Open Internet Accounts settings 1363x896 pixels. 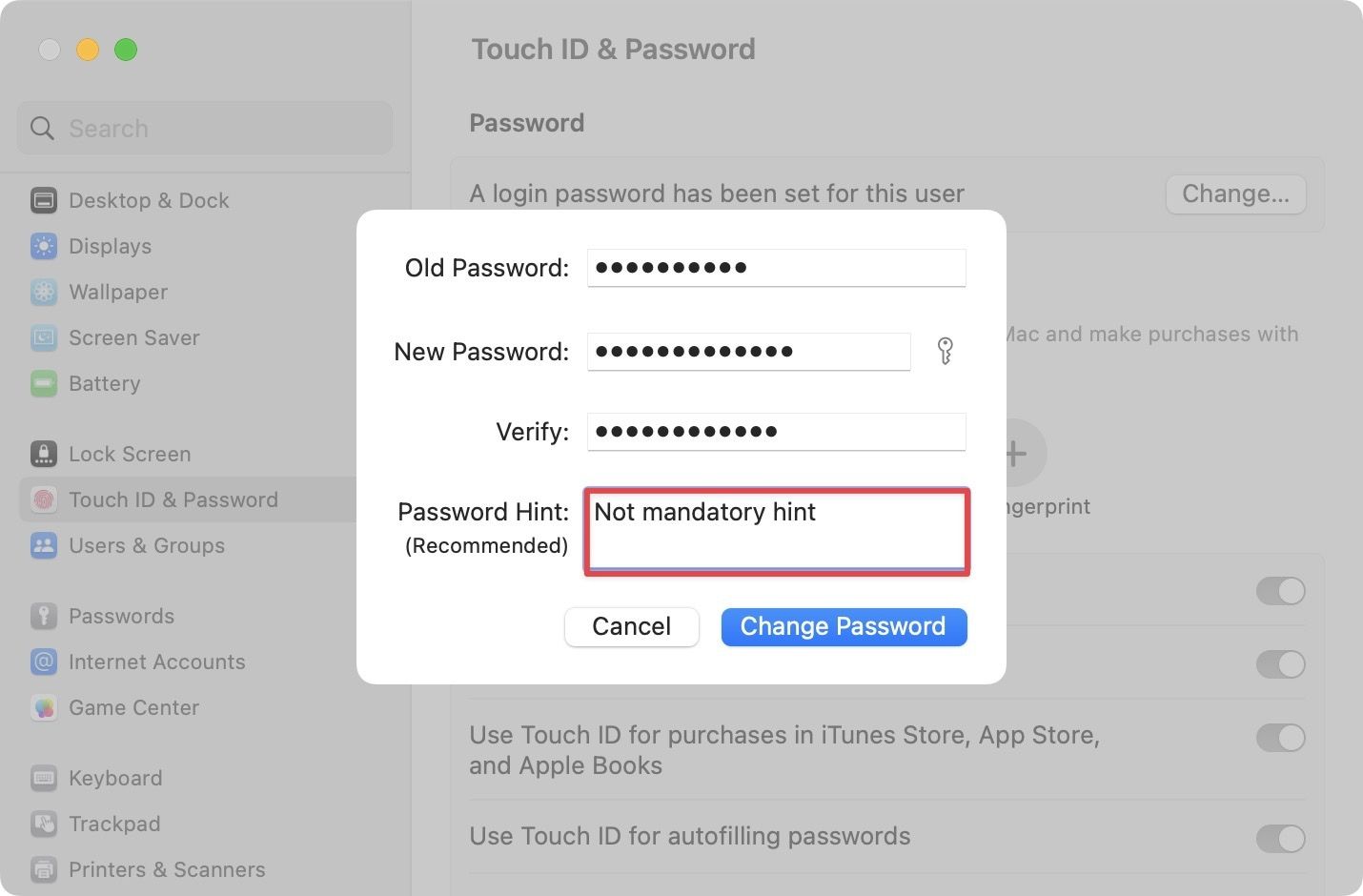pos(156,662)
